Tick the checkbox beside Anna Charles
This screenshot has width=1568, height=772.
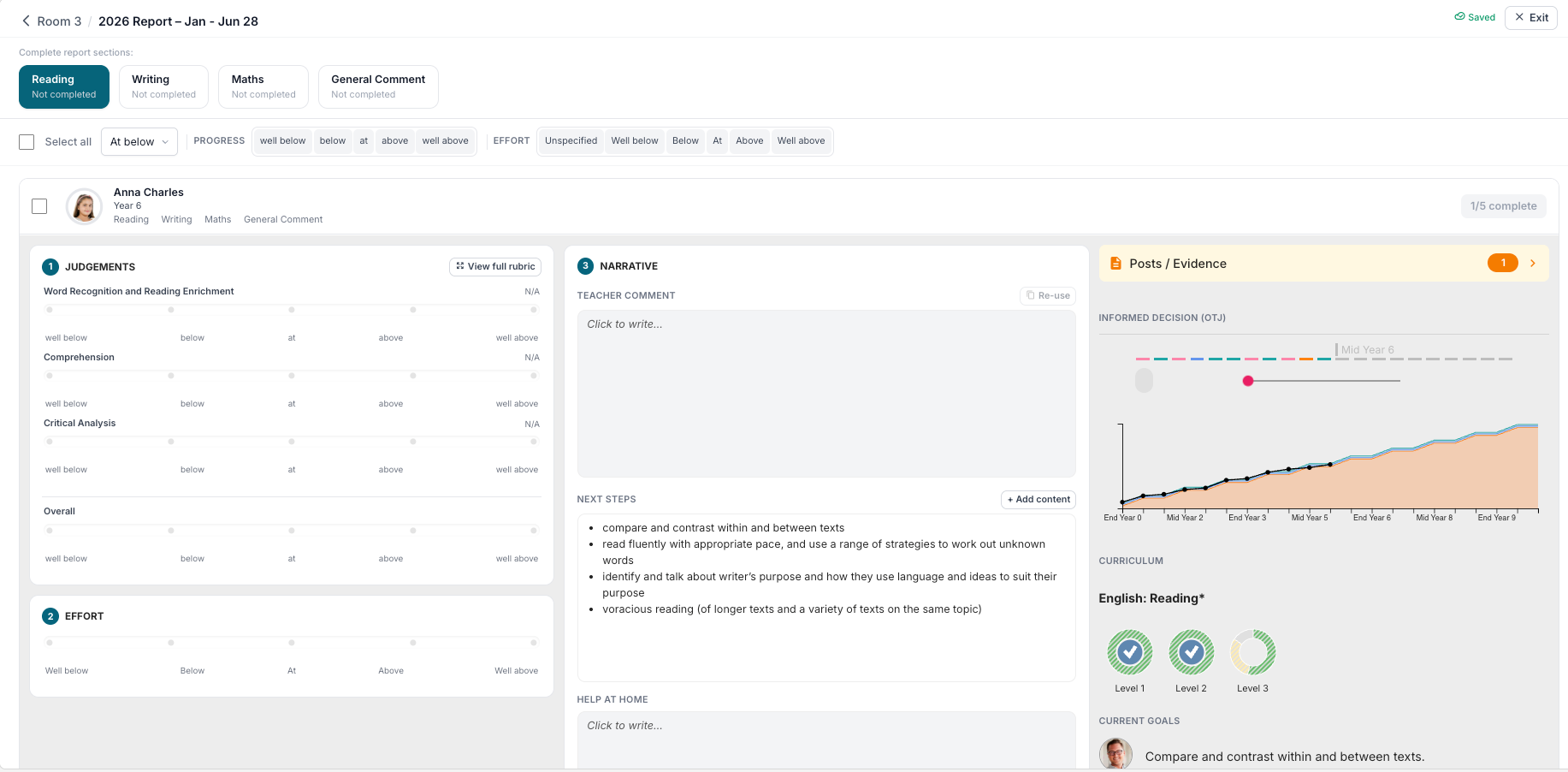(39, 206)
